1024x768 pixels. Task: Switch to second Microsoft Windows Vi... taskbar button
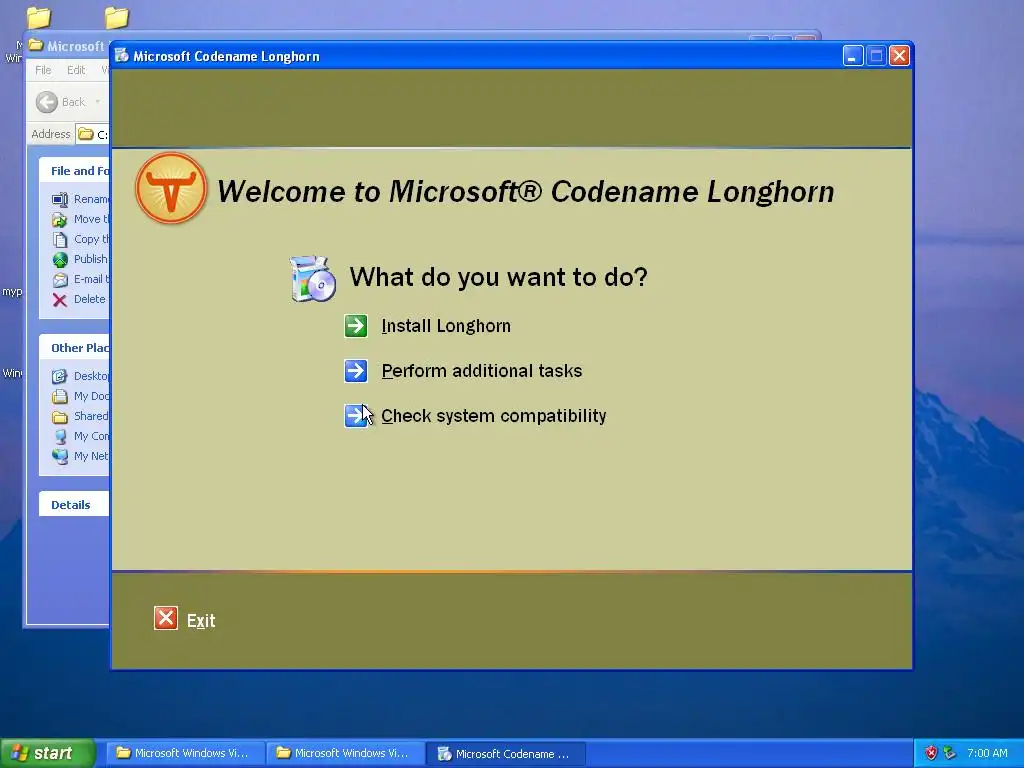click(345, 753)
